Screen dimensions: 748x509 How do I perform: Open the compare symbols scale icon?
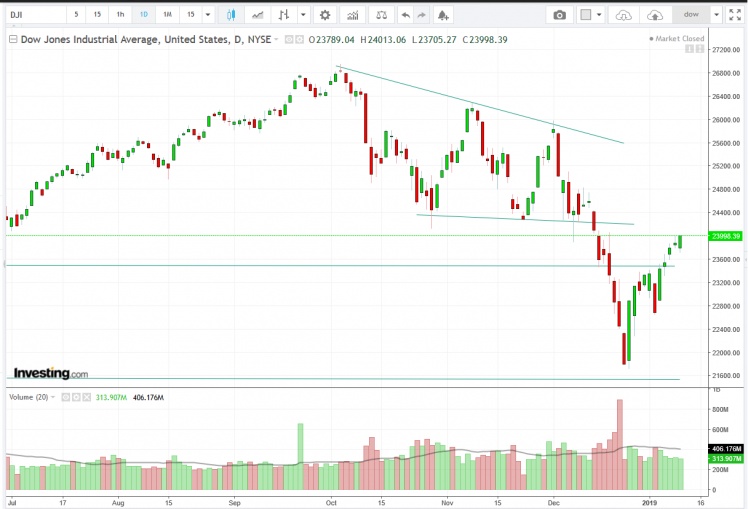point(380,15)
